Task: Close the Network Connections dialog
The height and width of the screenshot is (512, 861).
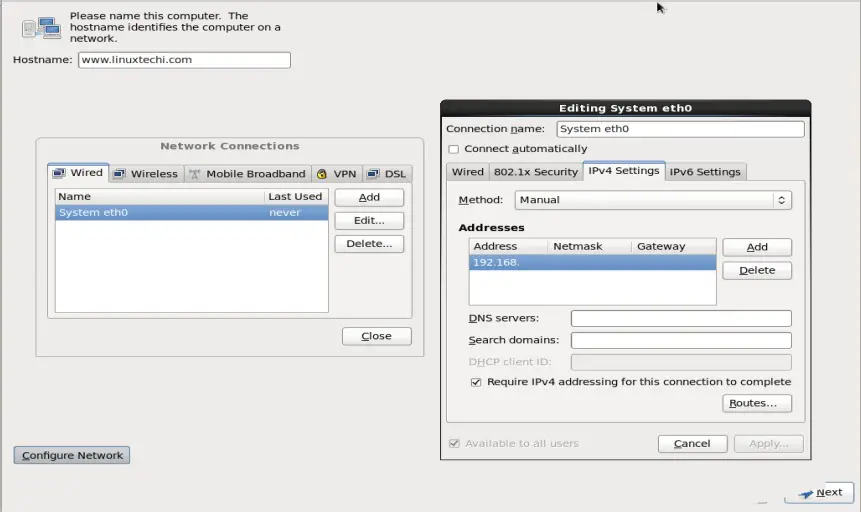Action: [376, 336]
